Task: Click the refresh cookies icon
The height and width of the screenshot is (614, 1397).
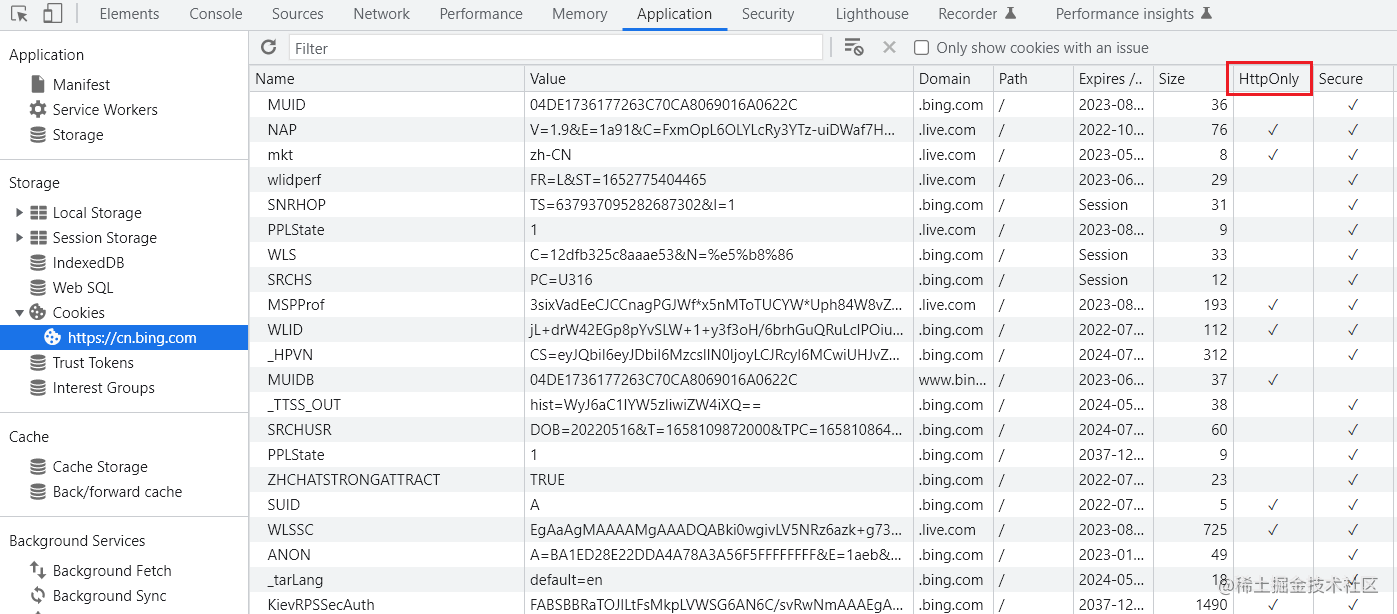Action: point(268,47)
